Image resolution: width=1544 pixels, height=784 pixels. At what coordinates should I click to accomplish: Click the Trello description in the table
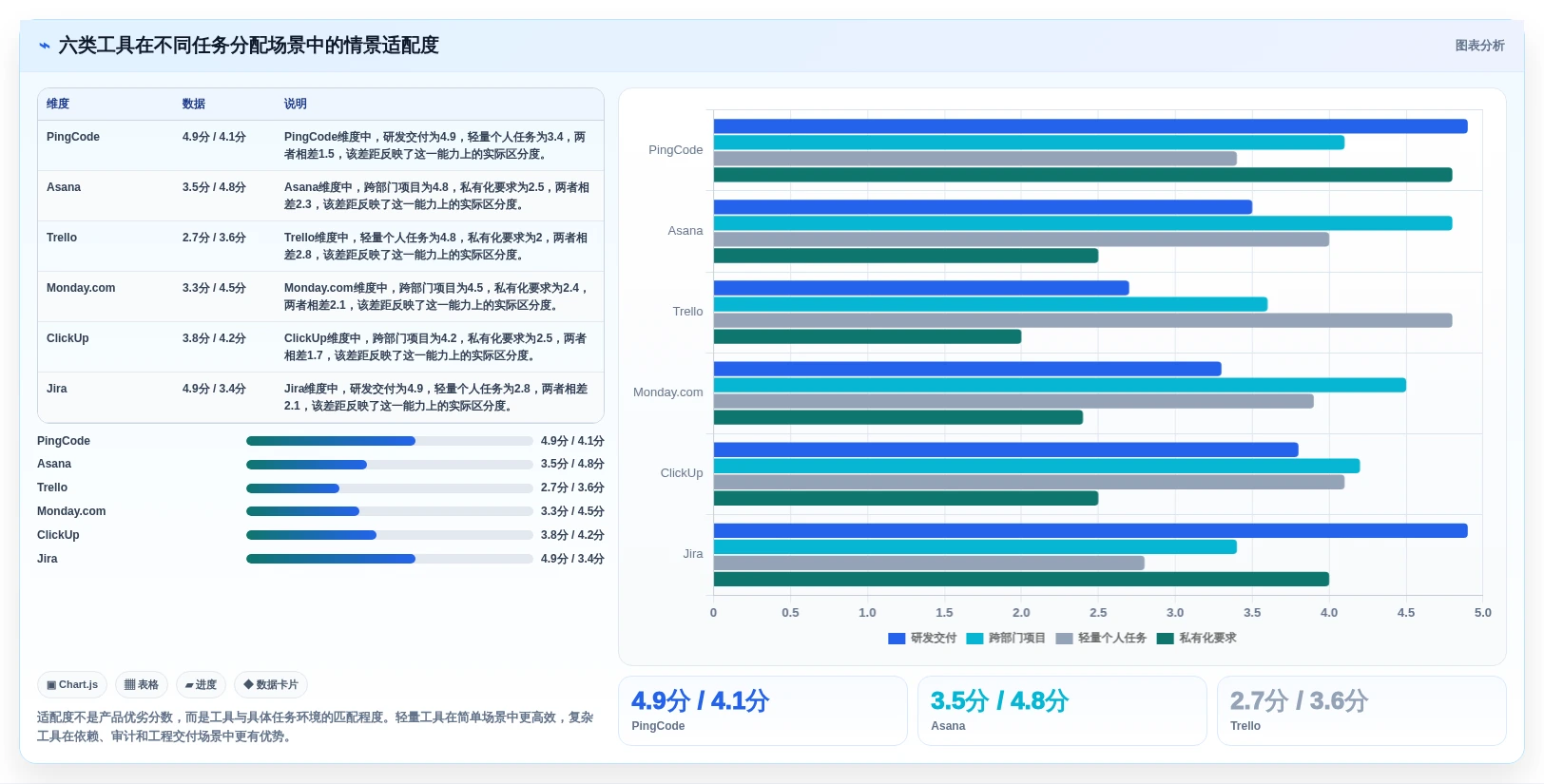click(x=435, y=246)
